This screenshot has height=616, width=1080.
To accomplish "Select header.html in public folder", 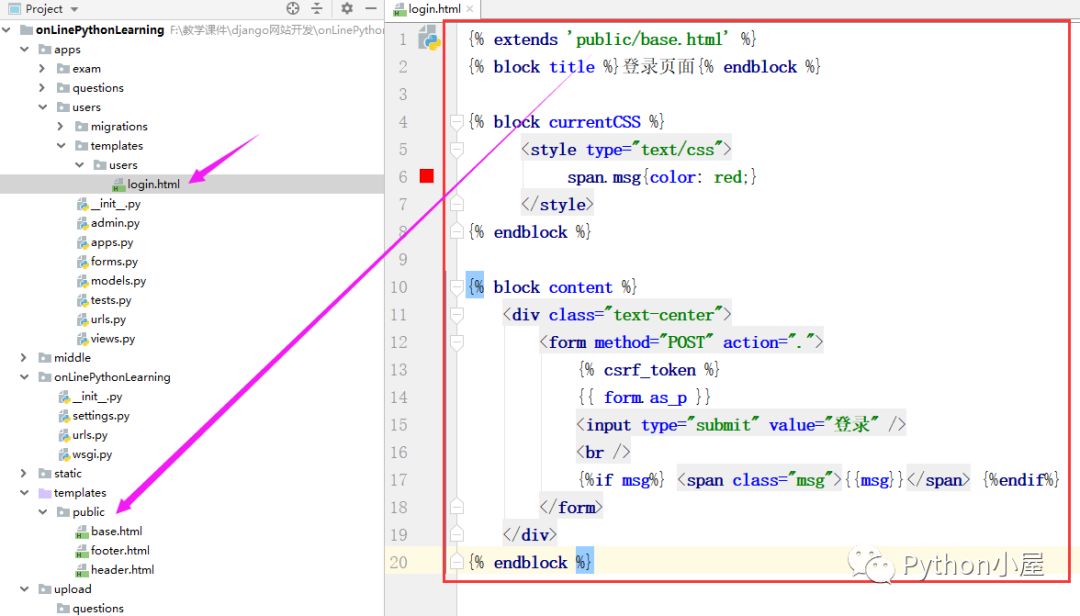I will point(123,570).
